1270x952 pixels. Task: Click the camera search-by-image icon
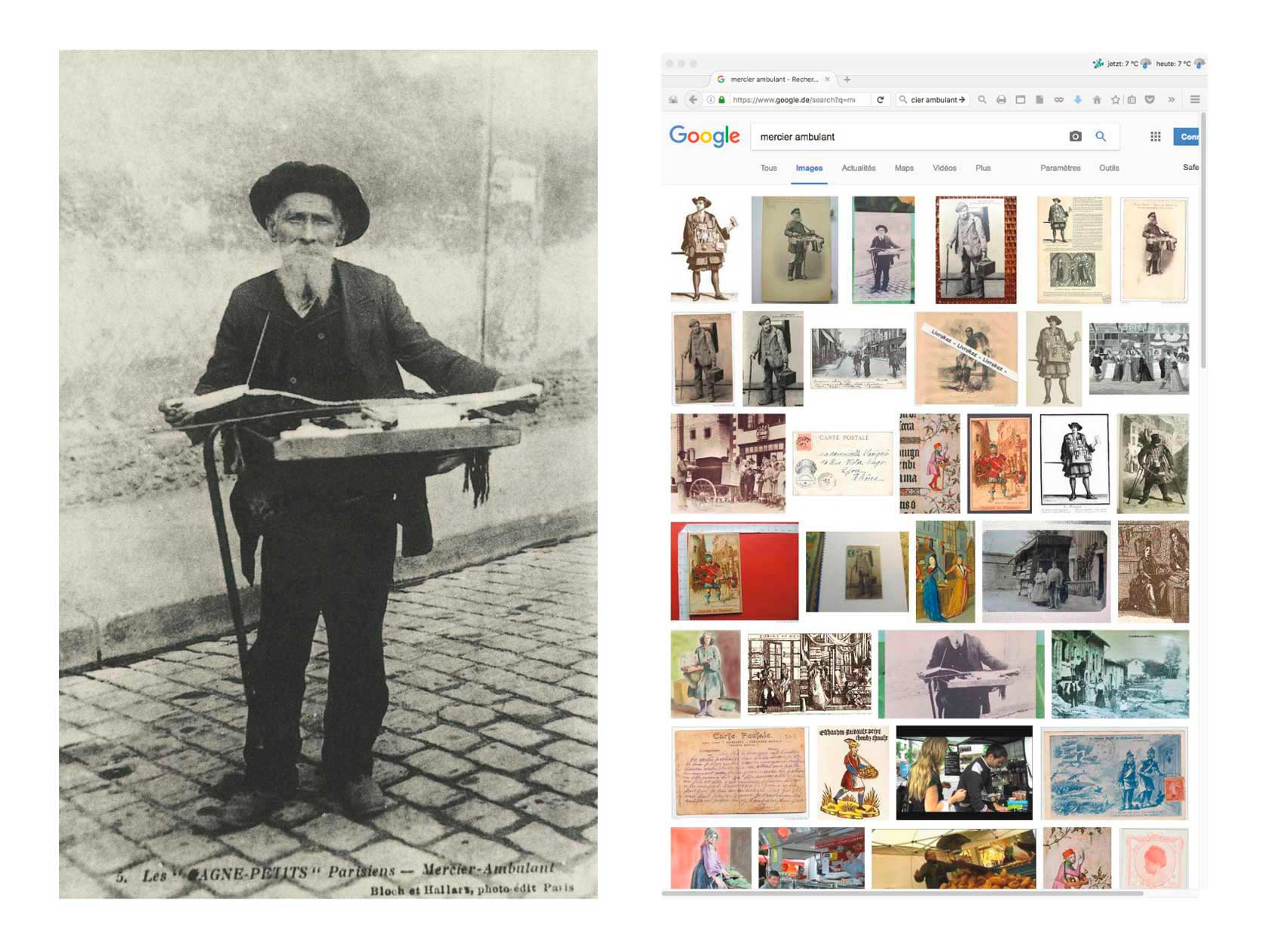point(1075,137)
